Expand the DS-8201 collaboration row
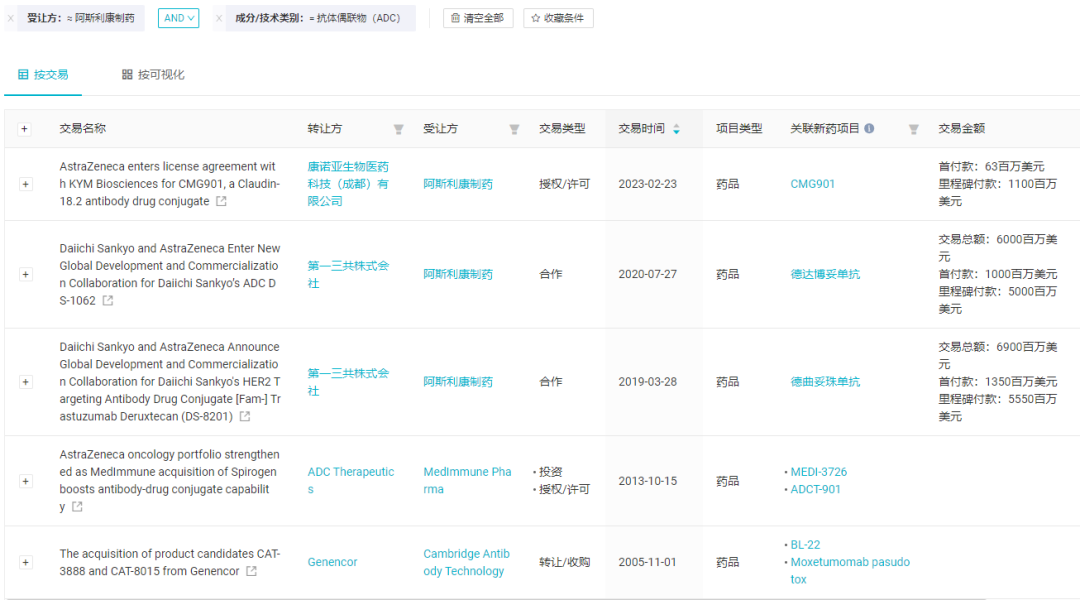1080x600 pixels. pyautogui.click(x=25, y=382)
